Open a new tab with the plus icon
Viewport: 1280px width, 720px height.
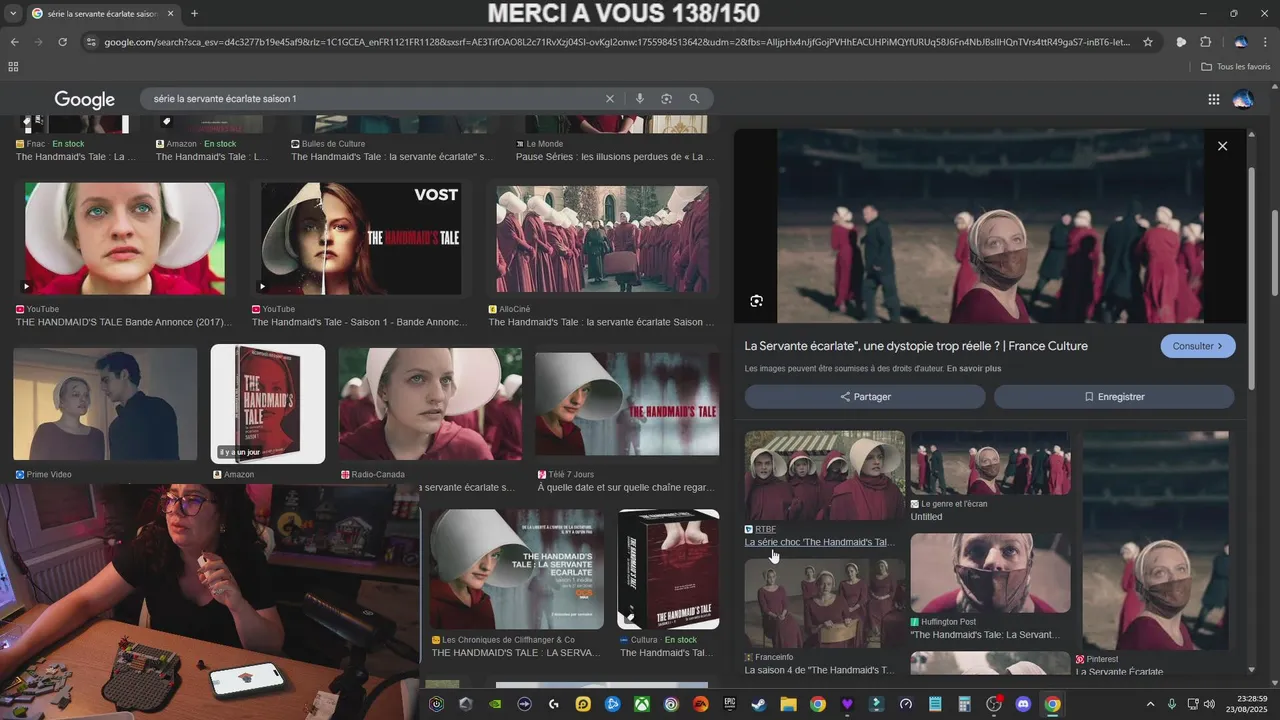(x=194, y=14)
